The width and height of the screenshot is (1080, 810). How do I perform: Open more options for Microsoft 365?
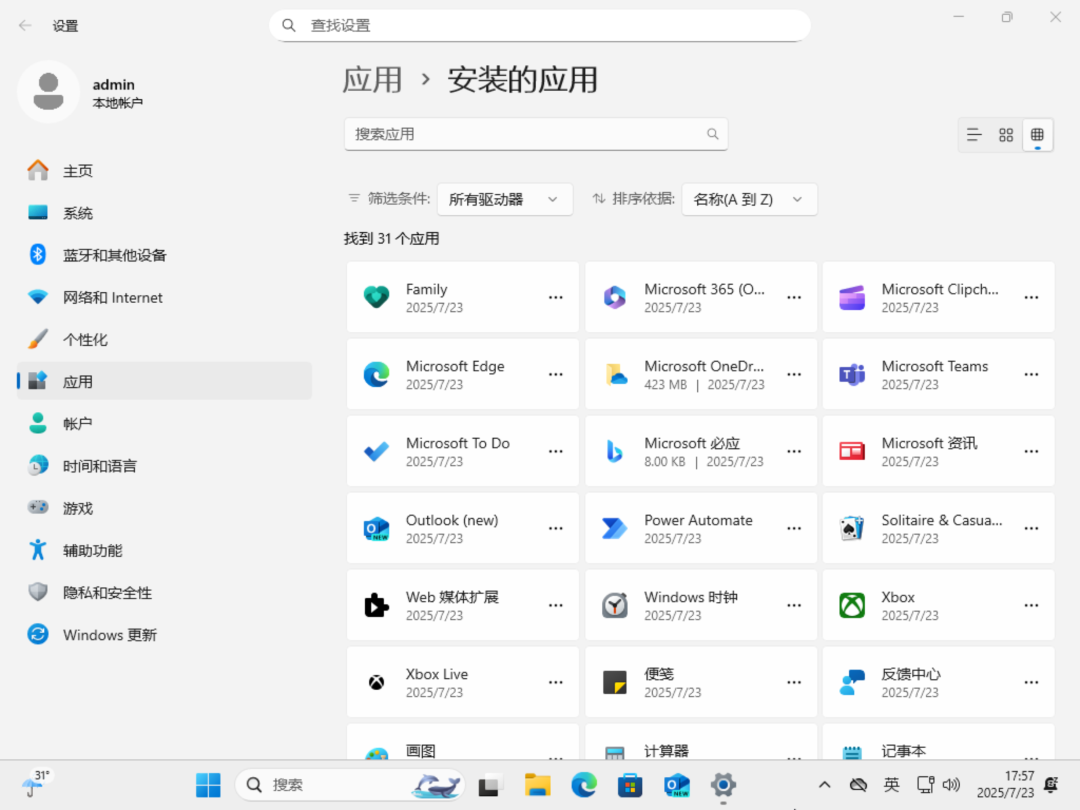(x=793, y=298)
